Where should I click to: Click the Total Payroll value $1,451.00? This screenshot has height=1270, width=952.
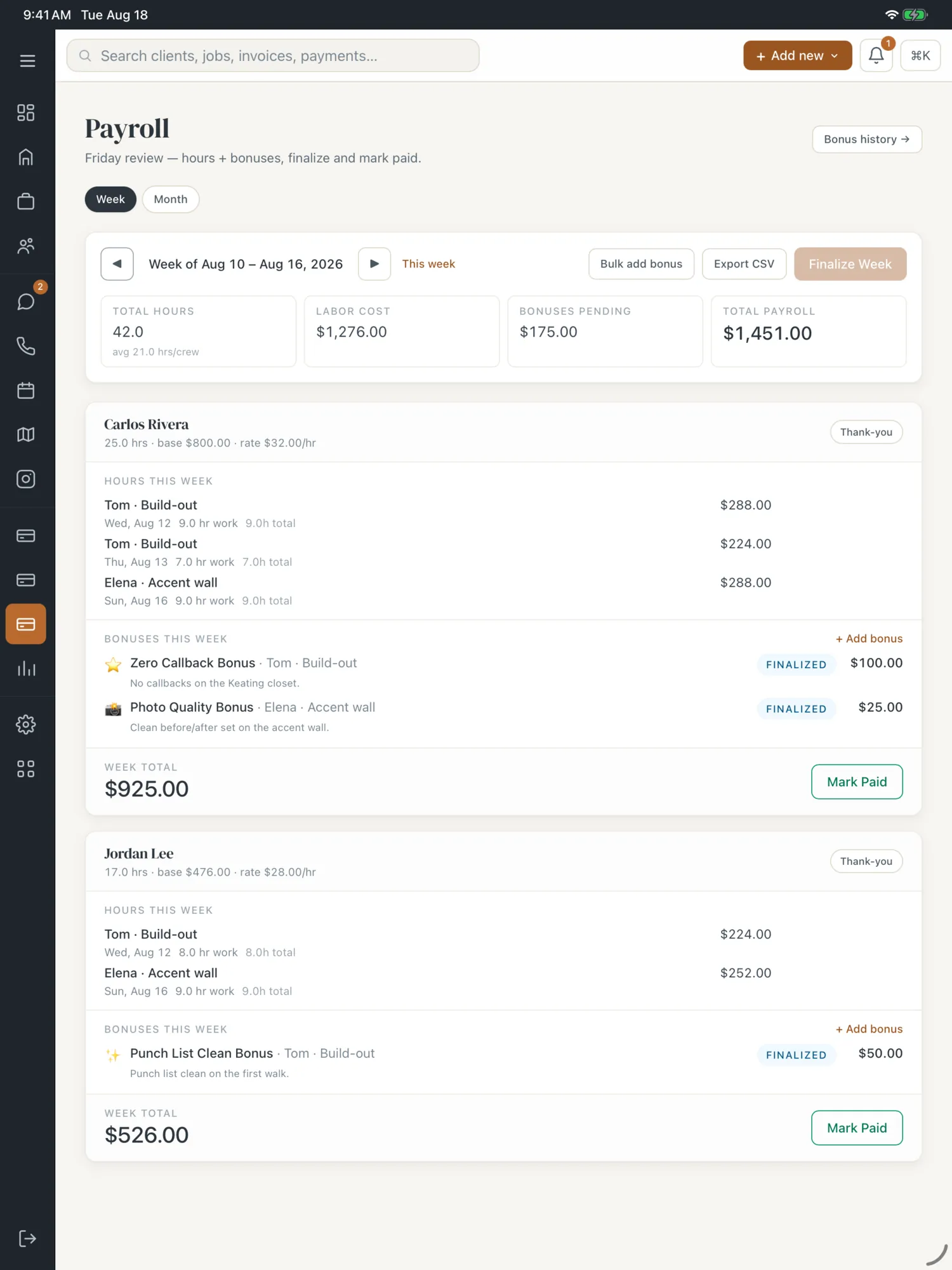point(767,333)
